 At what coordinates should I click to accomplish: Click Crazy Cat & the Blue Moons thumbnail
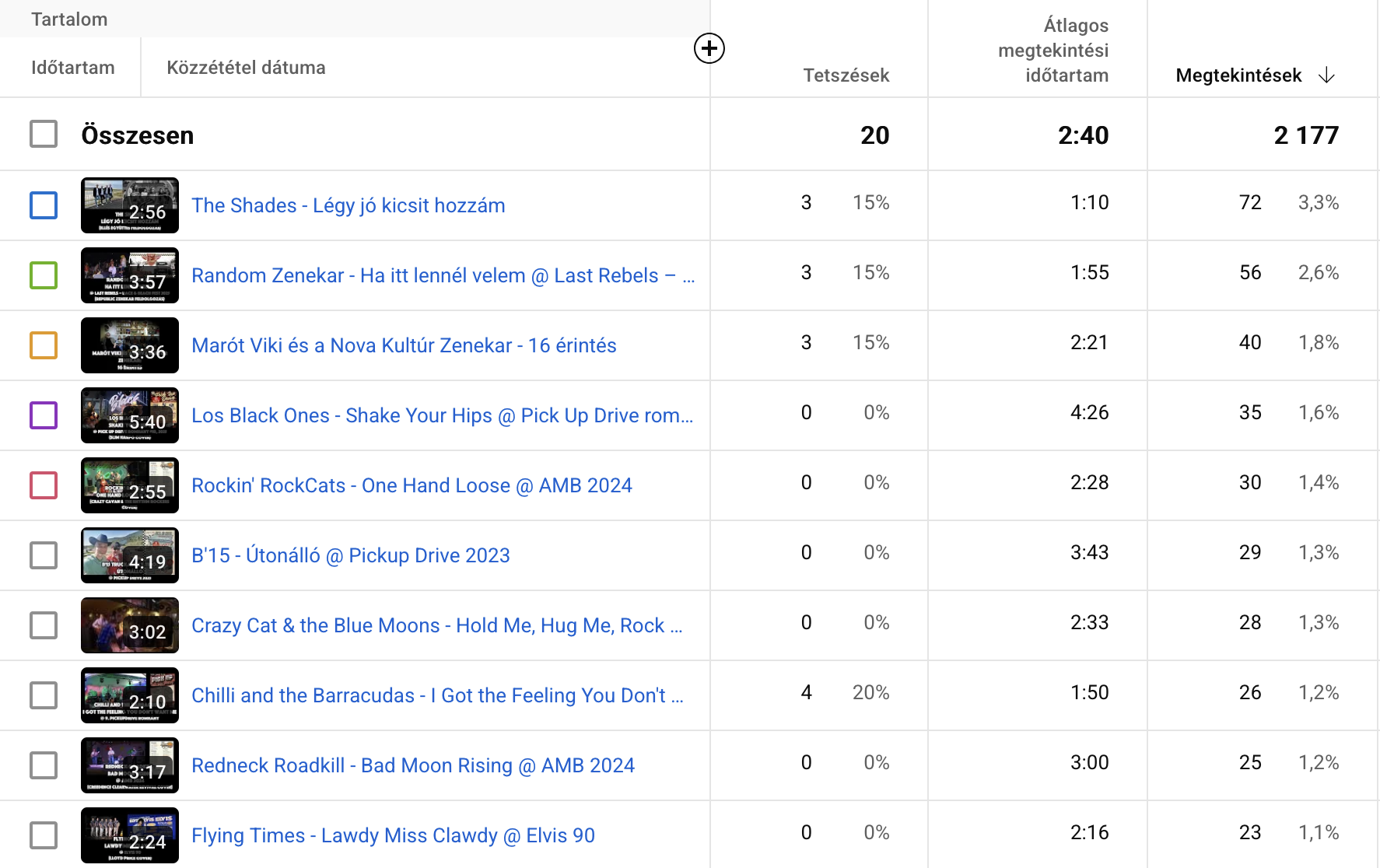click(x=129, y=625)
